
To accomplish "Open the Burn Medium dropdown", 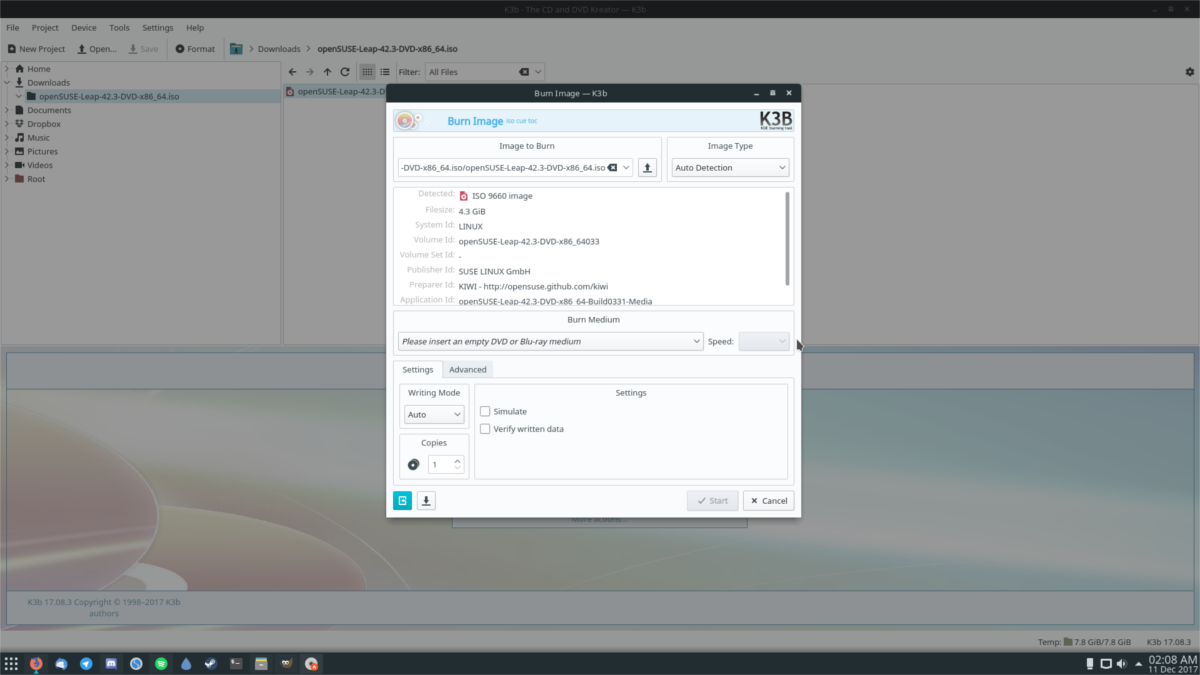I will (550, 341).
